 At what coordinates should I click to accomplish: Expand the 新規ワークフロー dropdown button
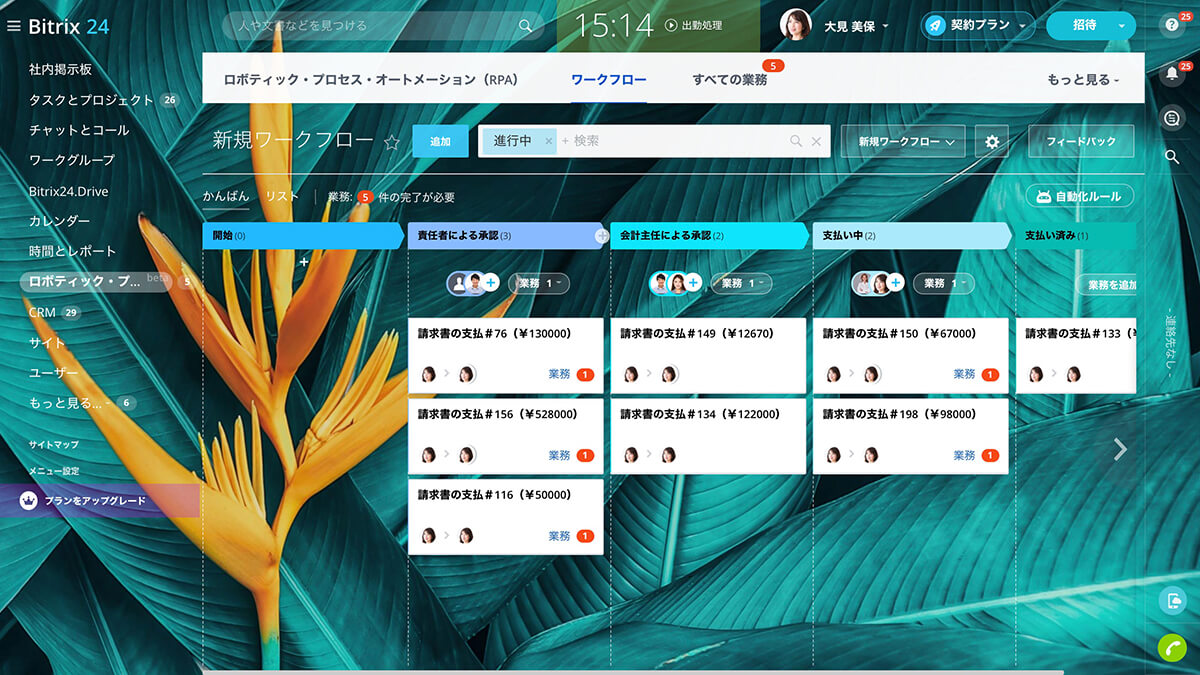click(x=905, y=142)
